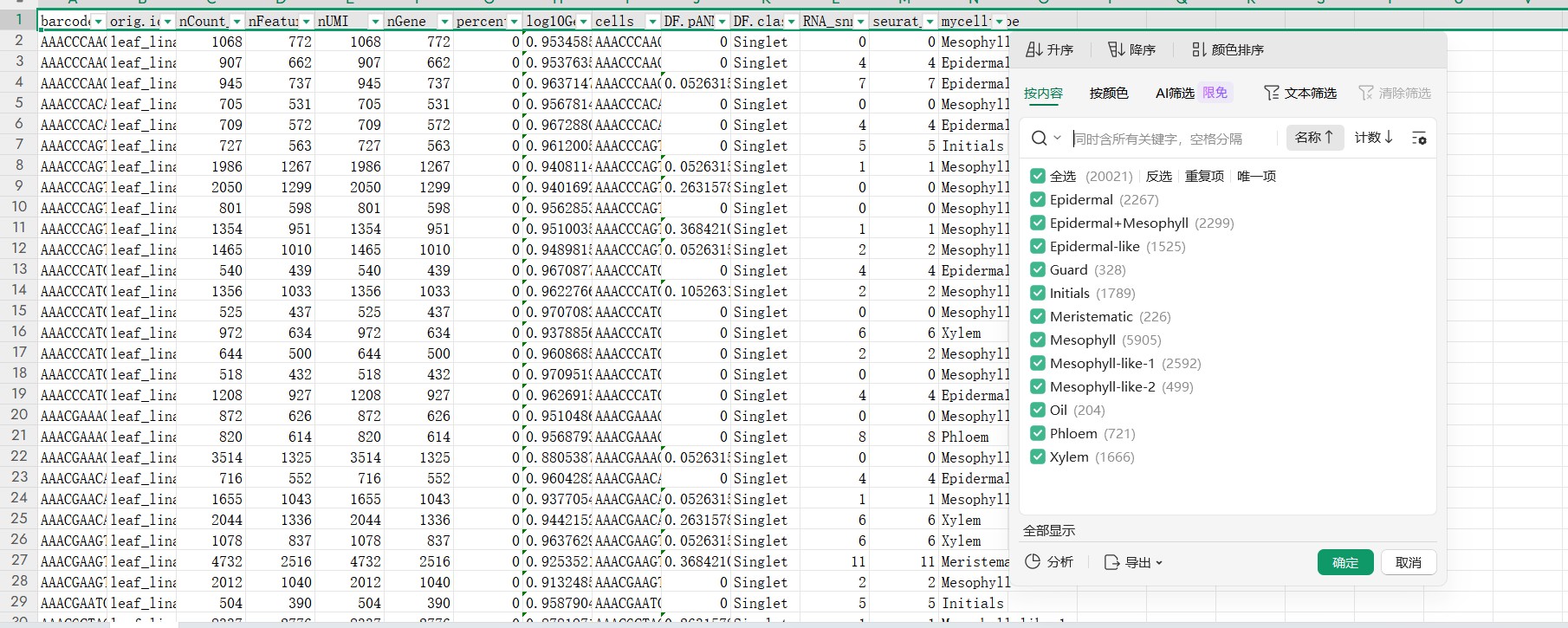Cancel filter with 取消 button
This screenshot has width=1568, height=628.
(x=1409, y=562)
